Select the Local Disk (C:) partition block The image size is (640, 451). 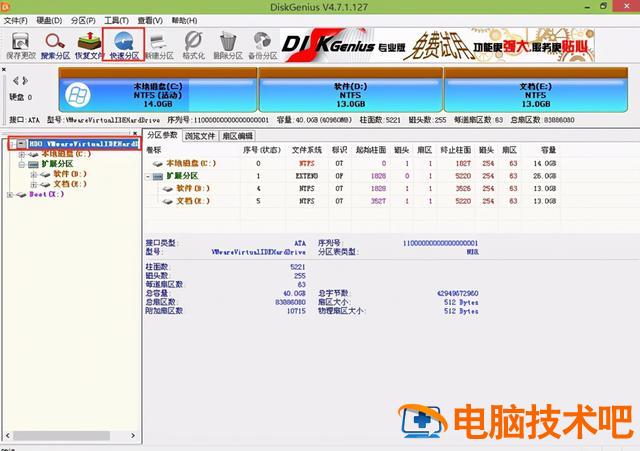coord(158,90)
